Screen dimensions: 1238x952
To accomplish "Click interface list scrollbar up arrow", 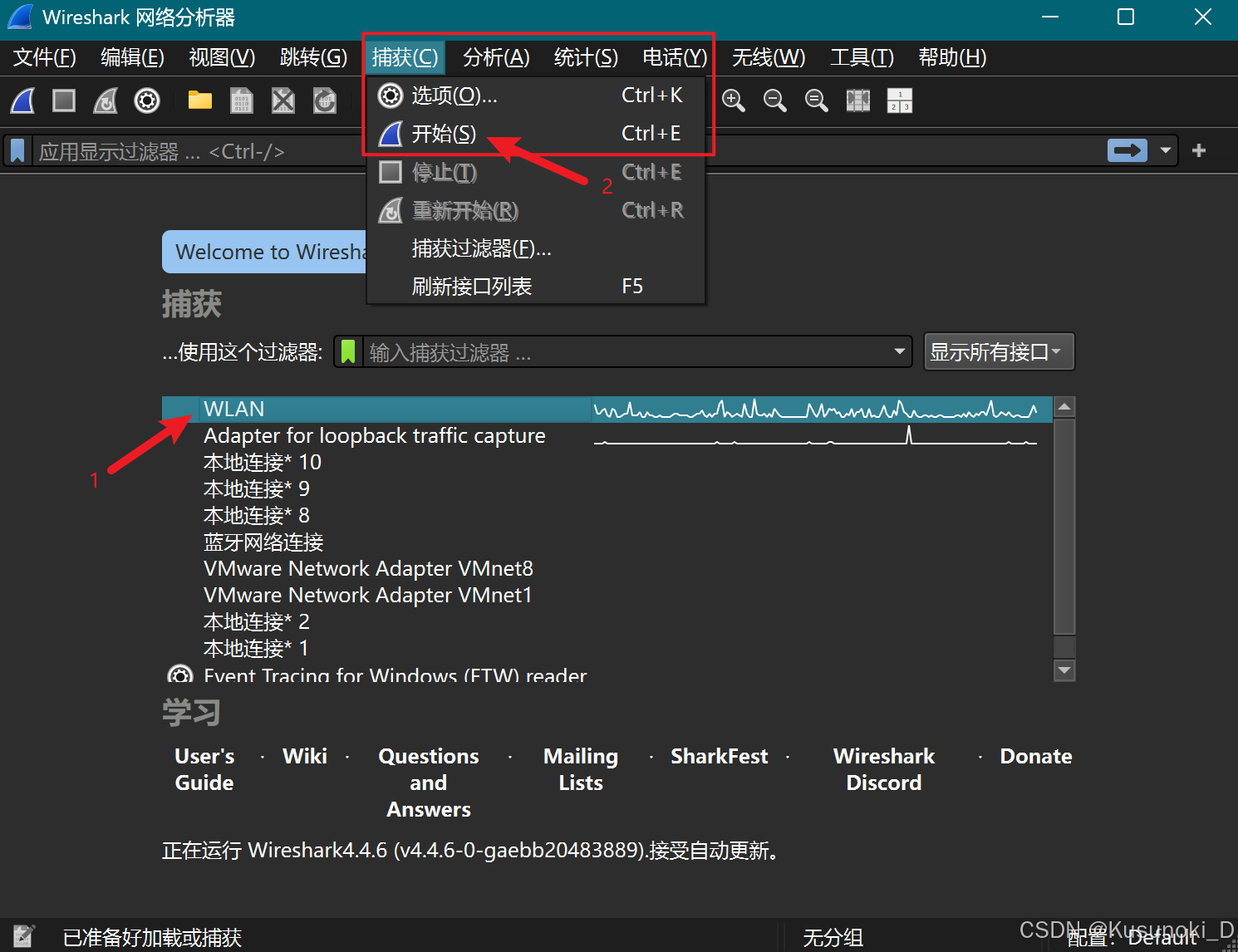I will point(1064,407).
